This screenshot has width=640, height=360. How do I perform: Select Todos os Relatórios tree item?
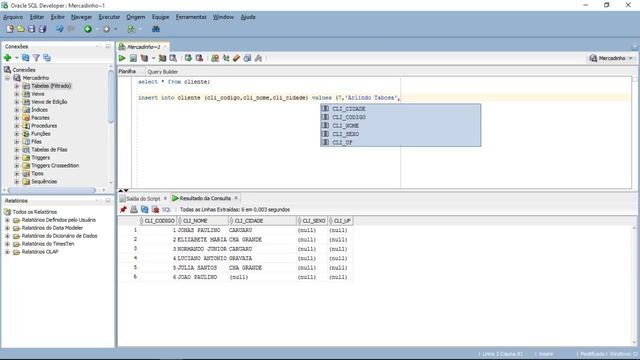[35, 212]
